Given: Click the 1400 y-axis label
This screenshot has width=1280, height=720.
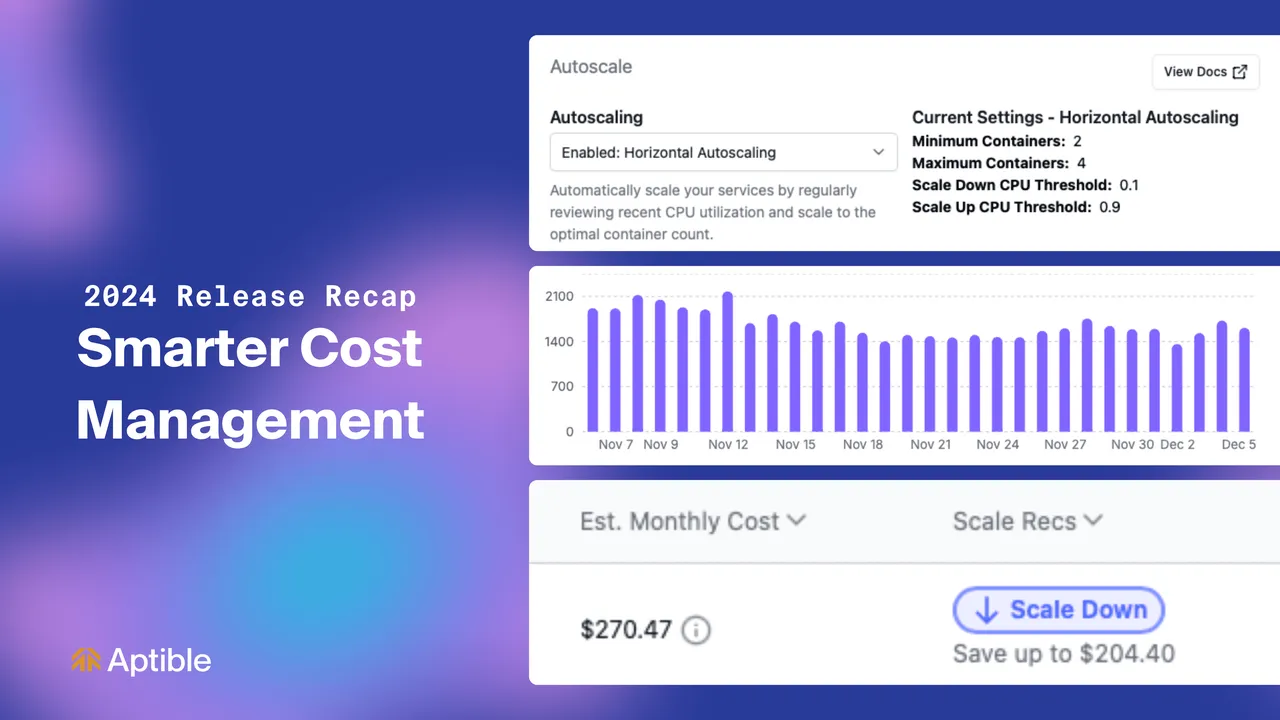Looking at the screenshot, I should coord(559,341).
